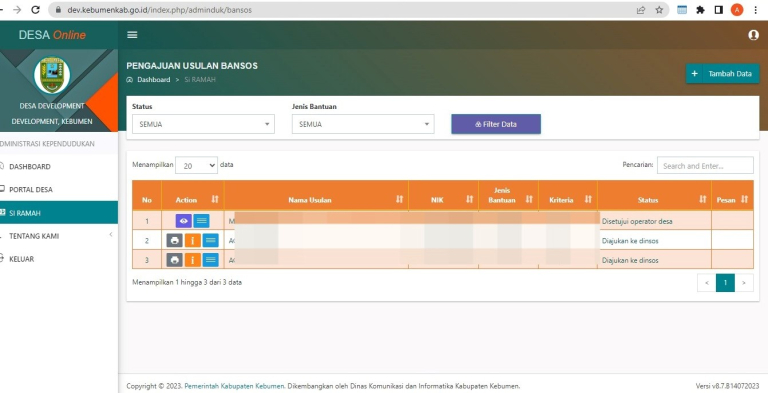Open the browser extensions puzzle icon
The image size is (768, 393).
700,10
